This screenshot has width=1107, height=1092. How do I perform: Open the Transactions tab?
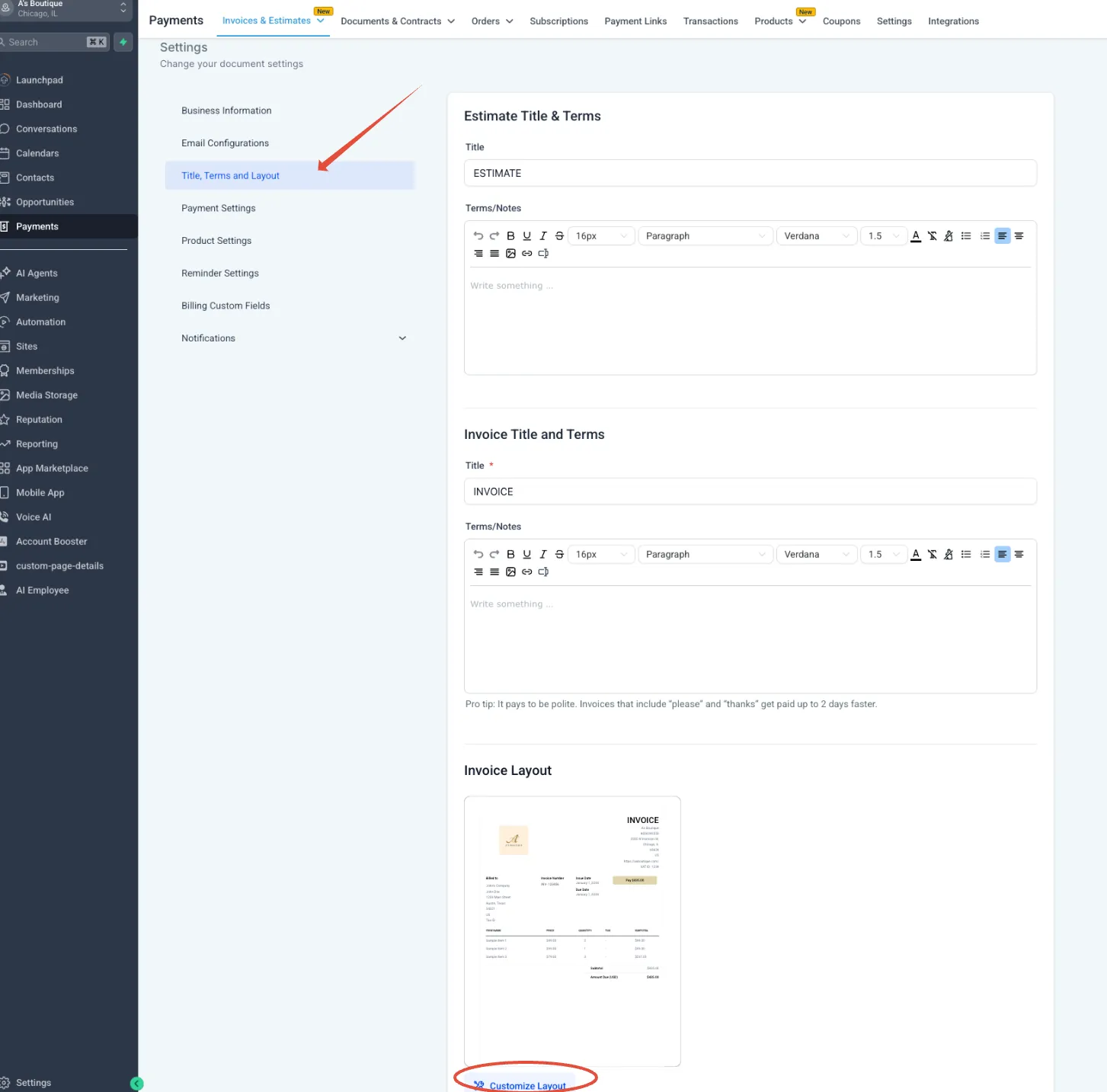point(710,21)
